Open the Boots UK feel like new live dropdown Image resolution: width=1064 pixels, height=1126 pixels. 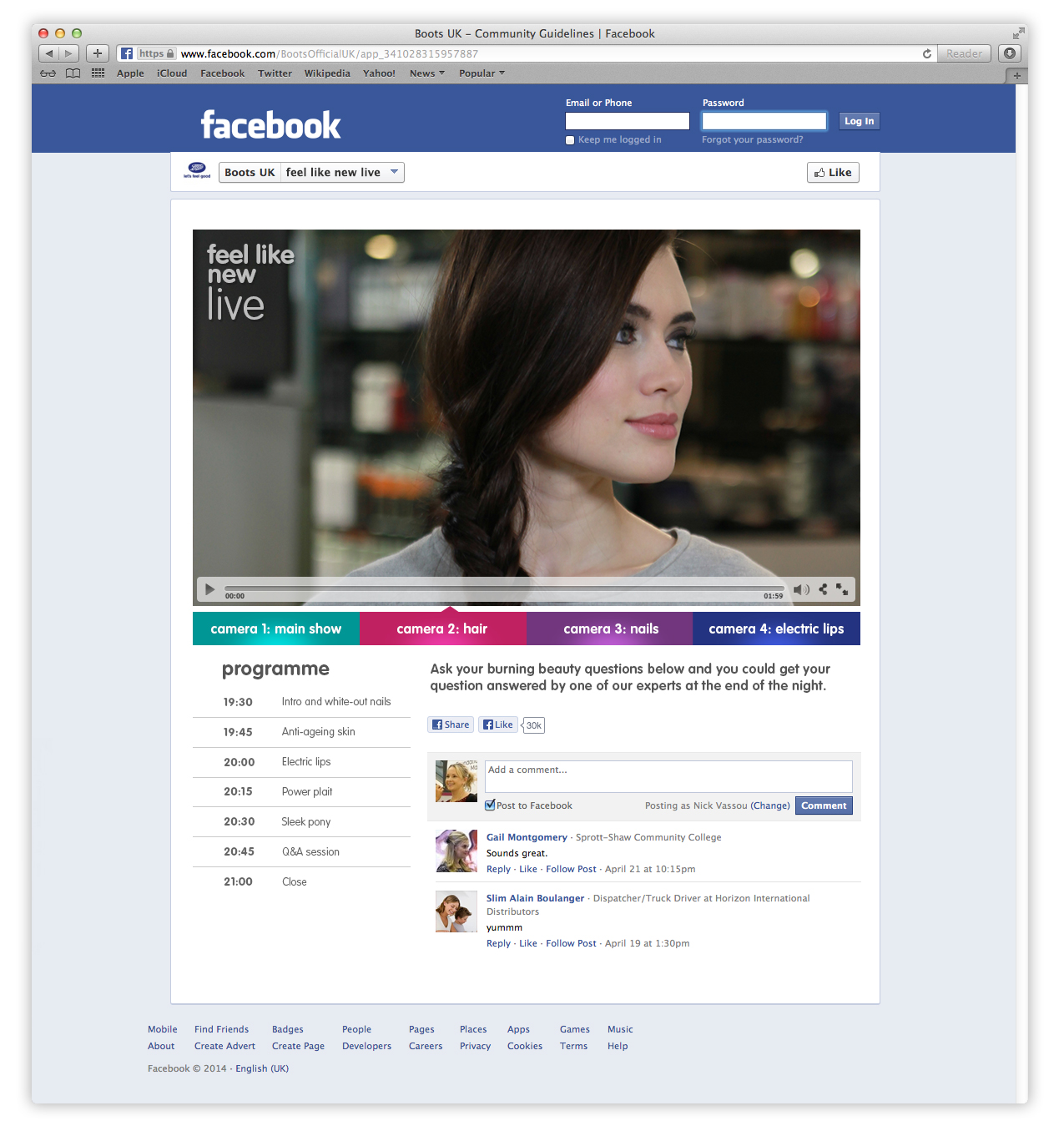[311, 173]
